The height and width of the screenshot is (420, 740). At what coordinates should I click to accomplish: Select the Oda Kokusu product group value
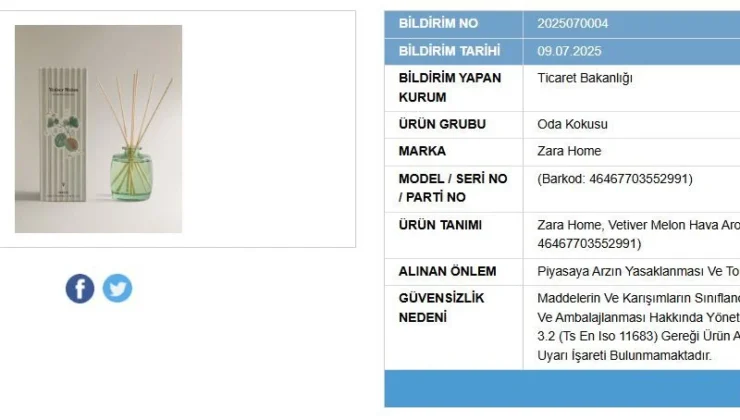572,124
